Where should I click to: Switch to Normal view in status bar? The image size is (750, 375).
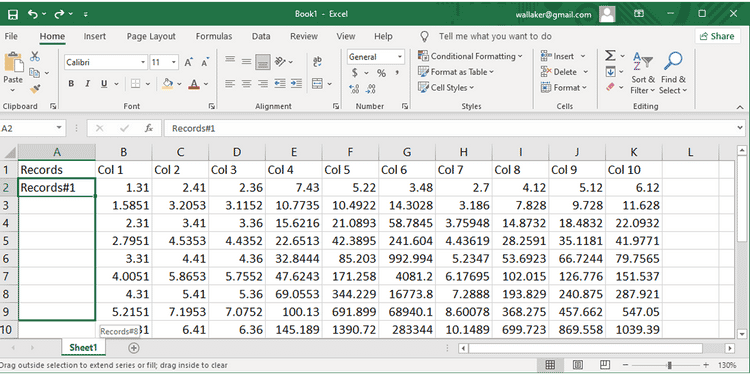550,365
